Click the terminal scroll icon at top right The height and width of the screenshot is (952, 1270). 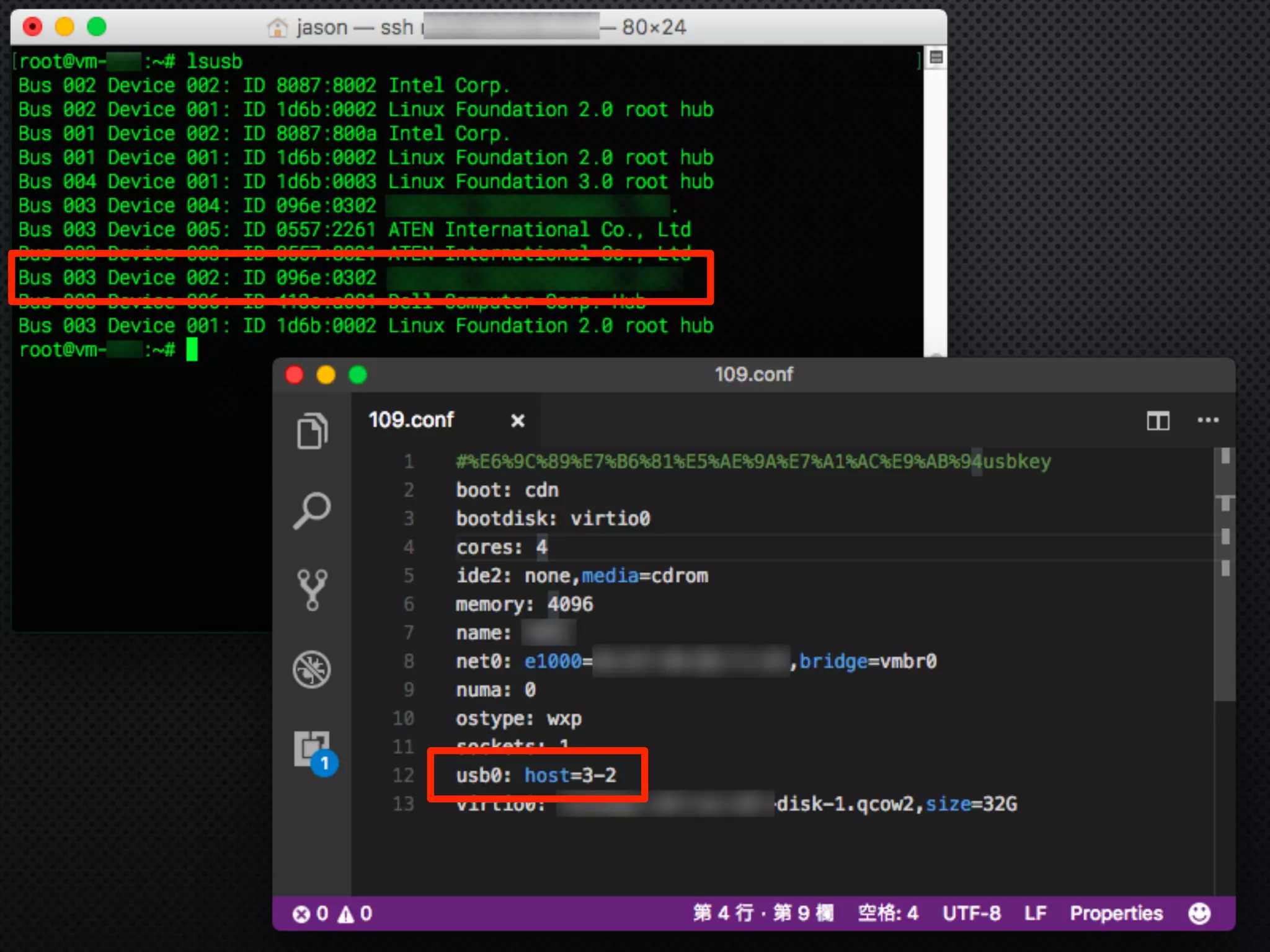(936, 58)
